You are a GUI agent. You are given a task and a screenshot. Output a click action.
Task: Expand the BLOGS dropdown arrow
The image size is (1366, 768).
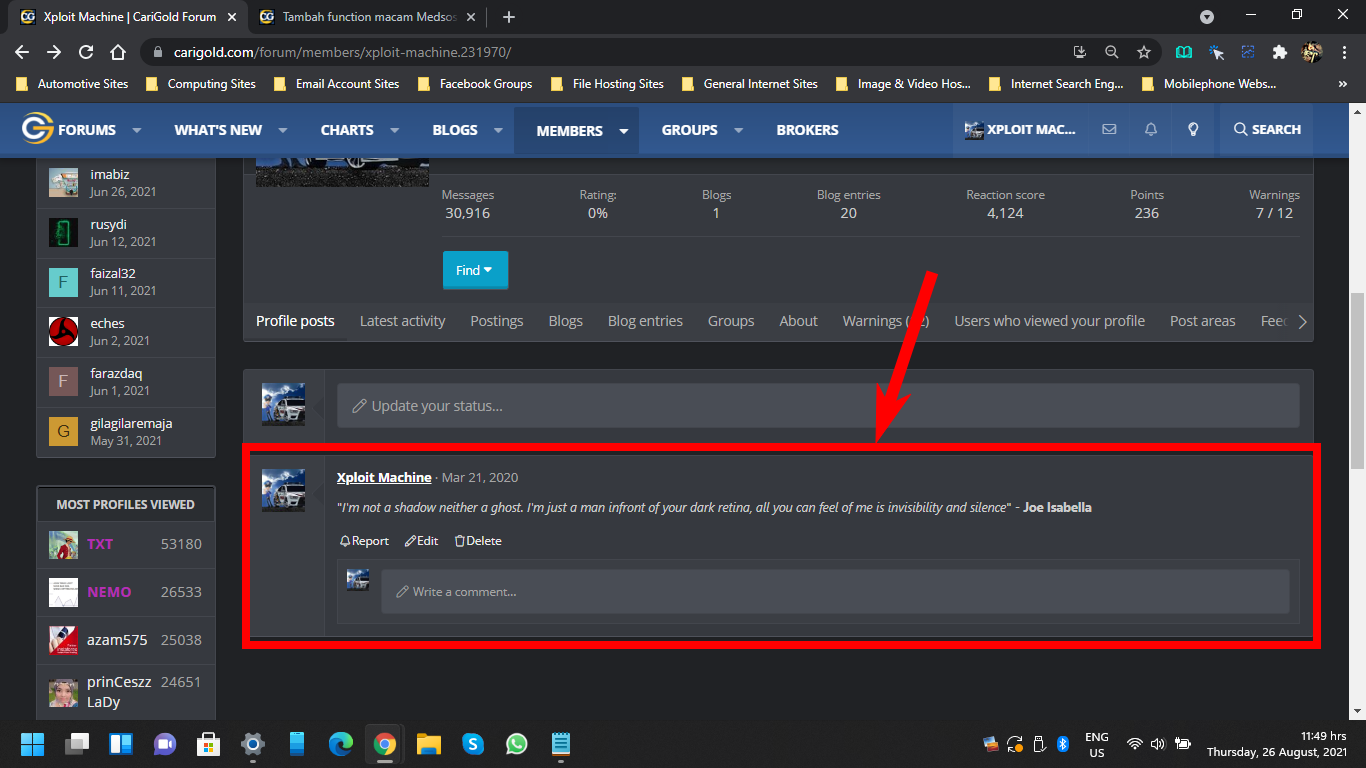click(x=499, y=130)
